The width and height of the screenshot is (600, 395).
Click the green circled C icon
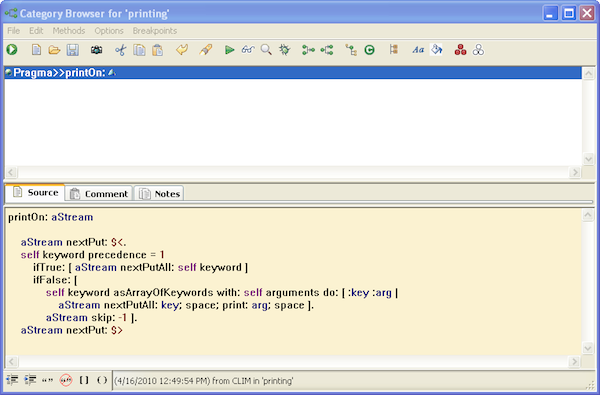click(x=369, y=50)
